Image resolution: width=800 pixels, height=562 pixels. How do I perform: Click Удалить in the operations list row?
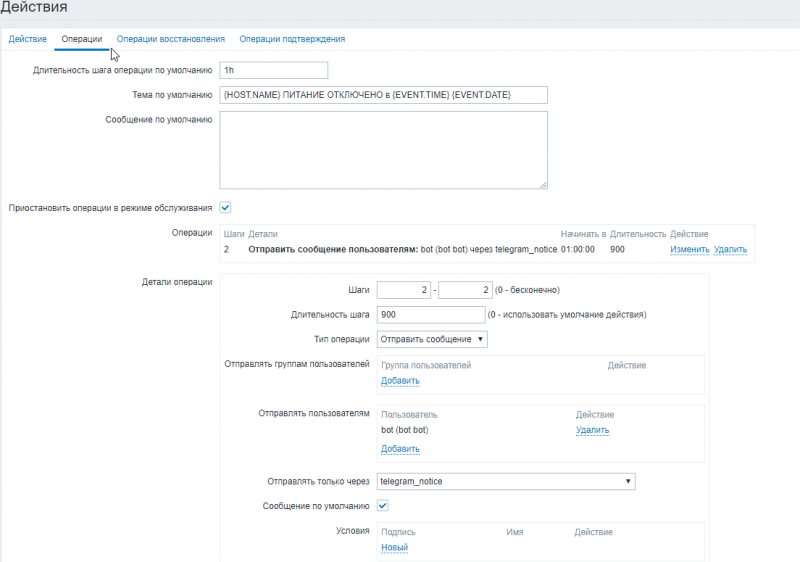730,249
